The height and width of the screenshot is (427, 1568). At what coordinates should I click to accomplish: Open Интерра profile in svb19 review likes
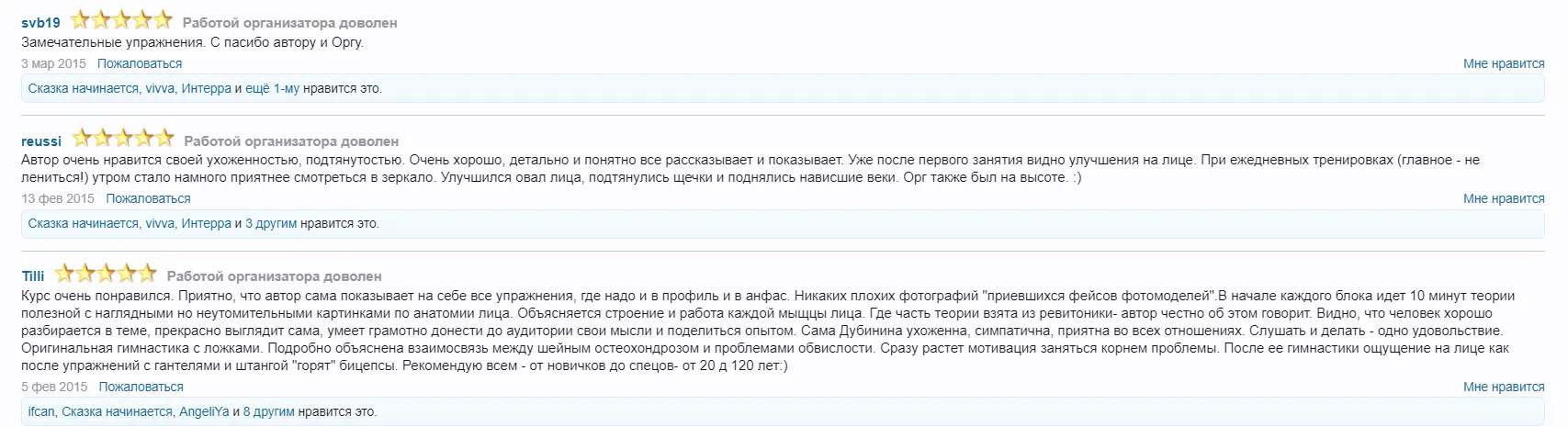(207, 89)
